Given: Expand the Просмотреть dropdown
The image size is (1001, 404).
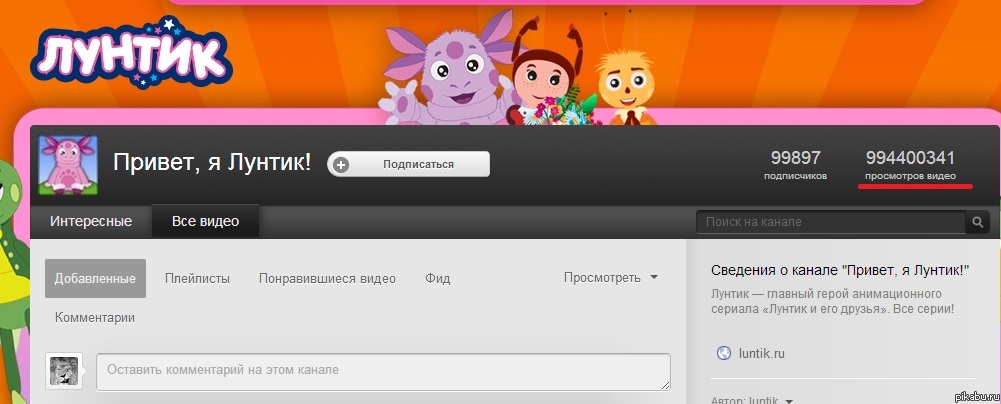Looking at the screenshot, I should coord(610,278).
